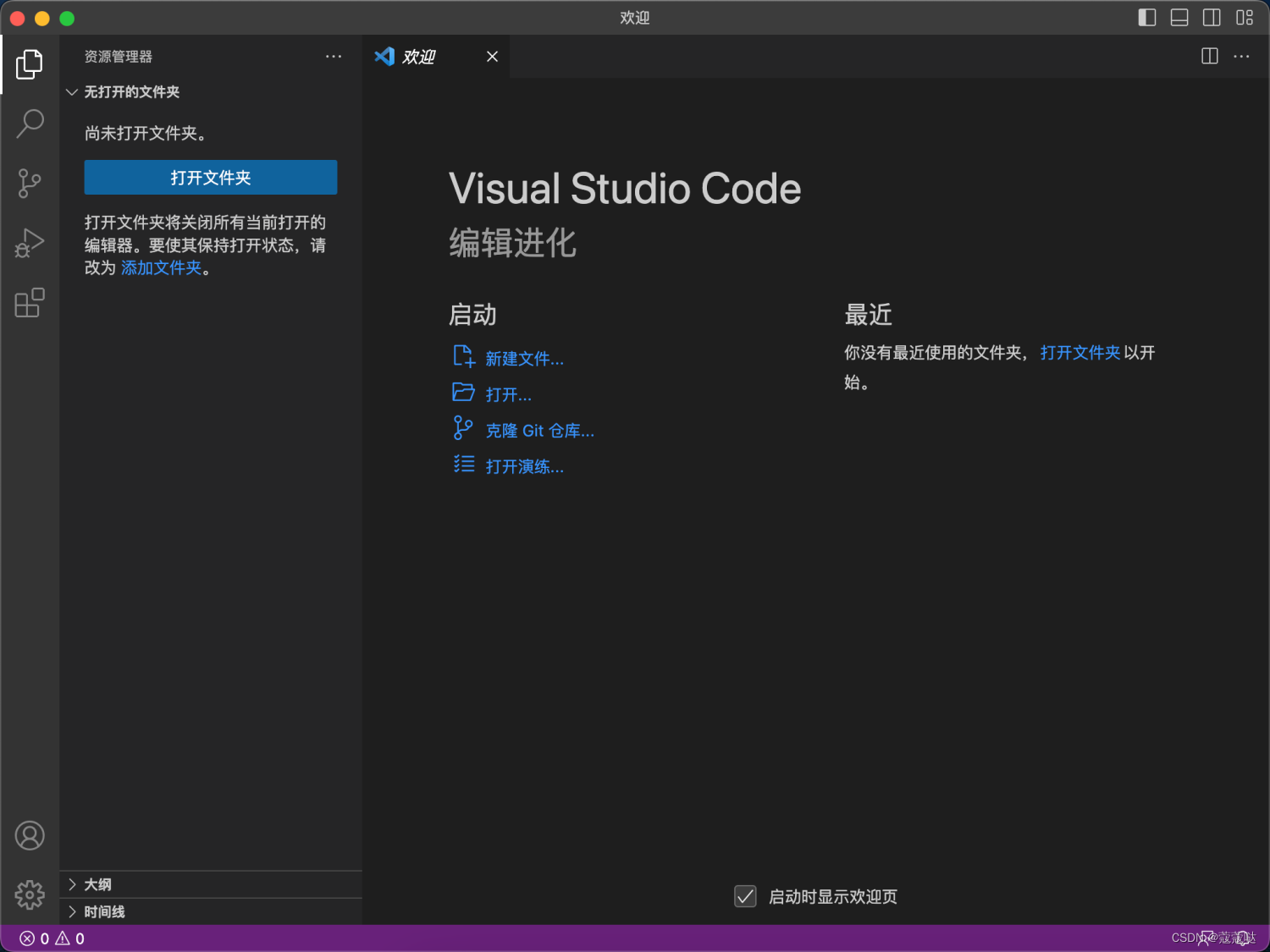
Task: Click the git branch icon beside 克隆 Git 仓库
Action: pos(463,428)
